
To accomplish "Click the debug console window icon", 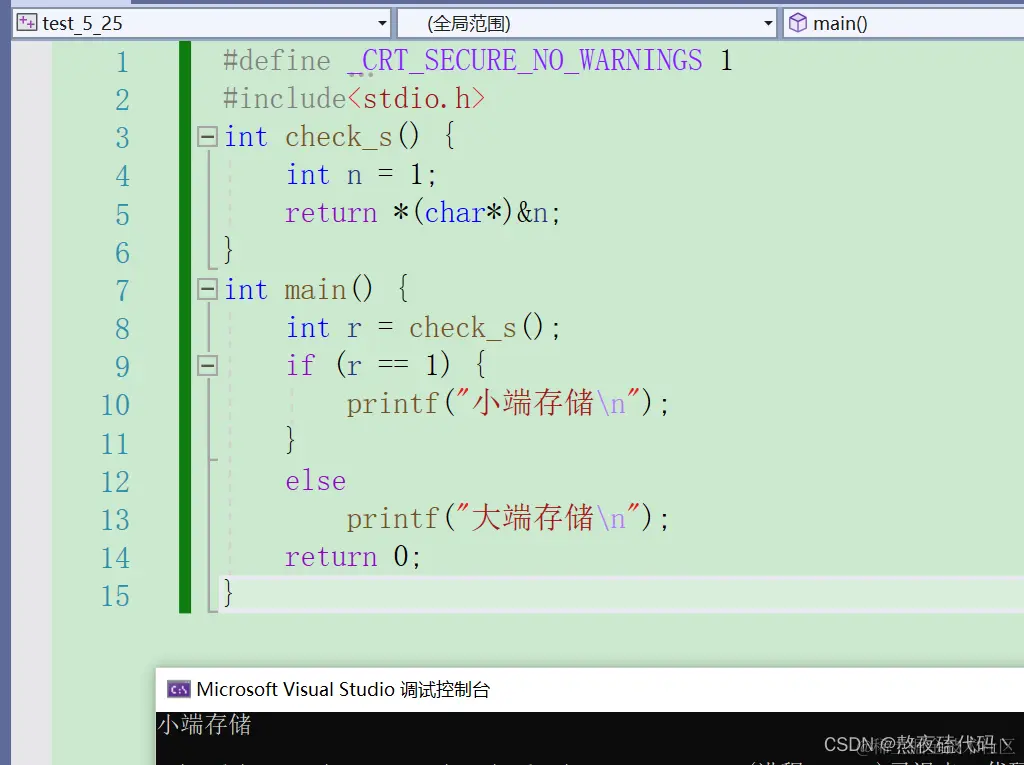I will (178, 689).
